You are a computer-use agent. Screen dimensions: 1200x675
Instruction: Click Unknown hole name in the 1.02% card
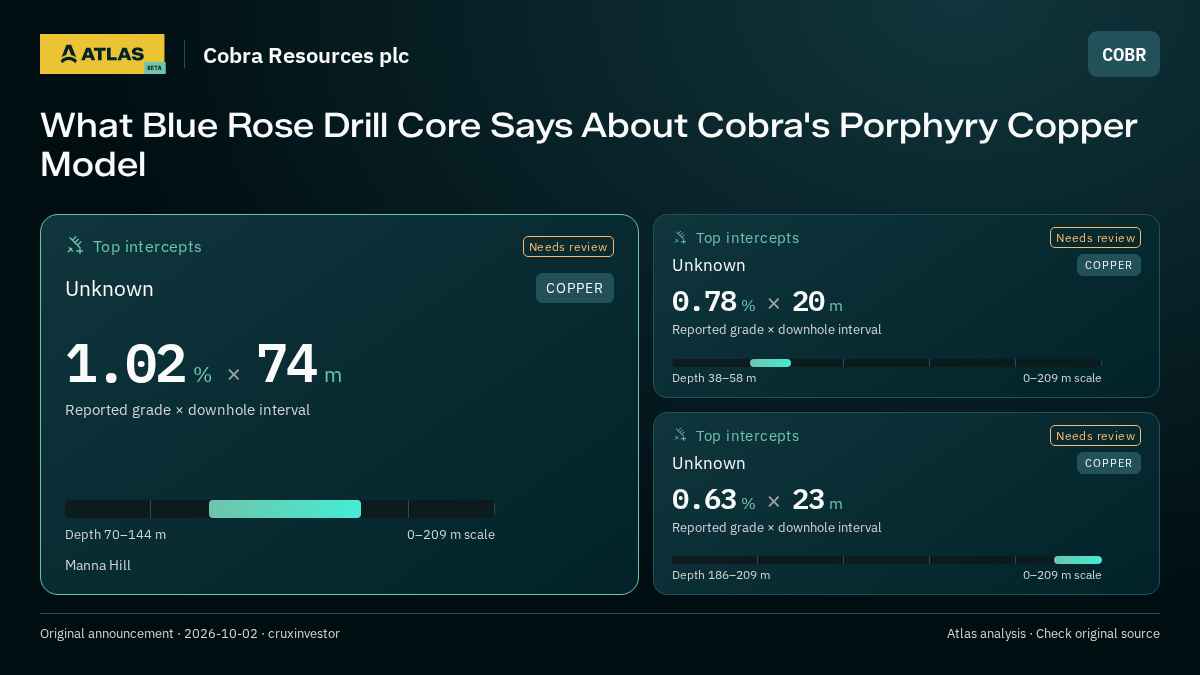109,289
